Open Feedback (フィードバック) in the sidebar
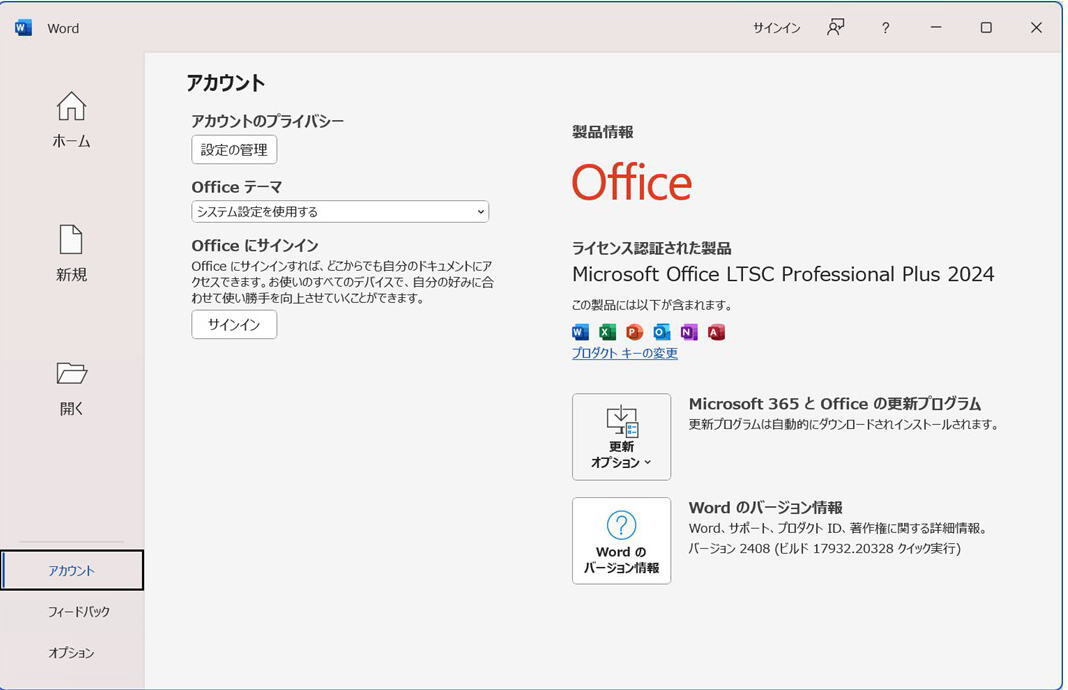This screenshot has width=1068, height=690. [x=78, y=611]
